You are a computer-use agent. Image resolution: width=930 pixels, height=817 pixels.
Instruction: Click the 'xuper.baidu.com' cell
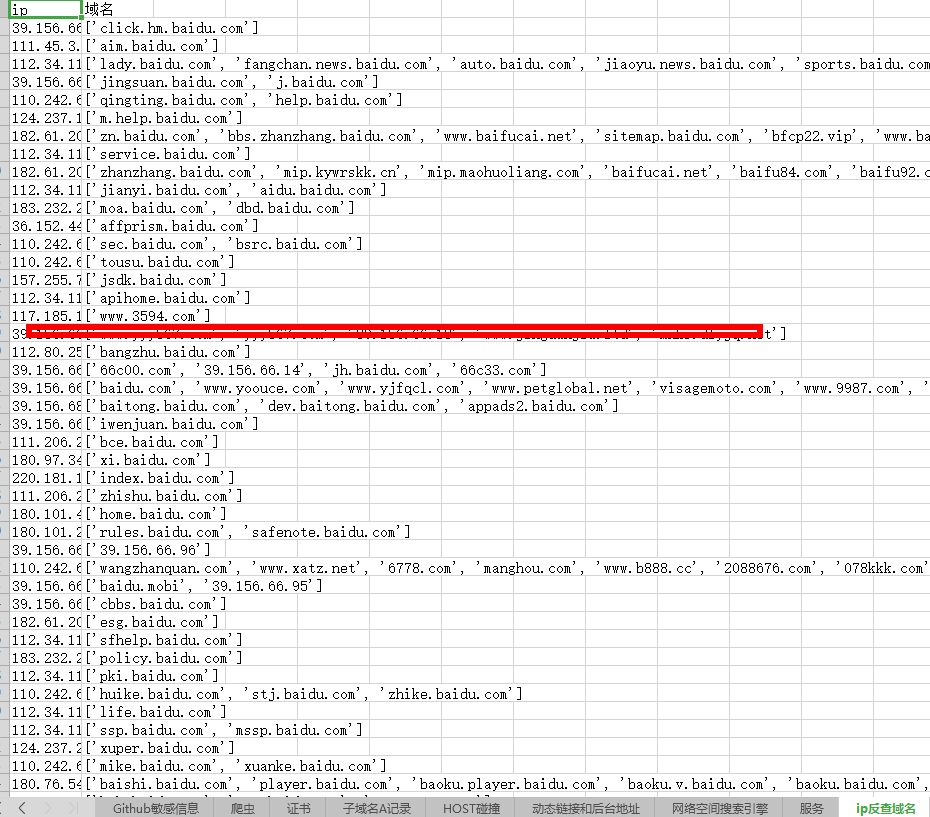point(160,748)
